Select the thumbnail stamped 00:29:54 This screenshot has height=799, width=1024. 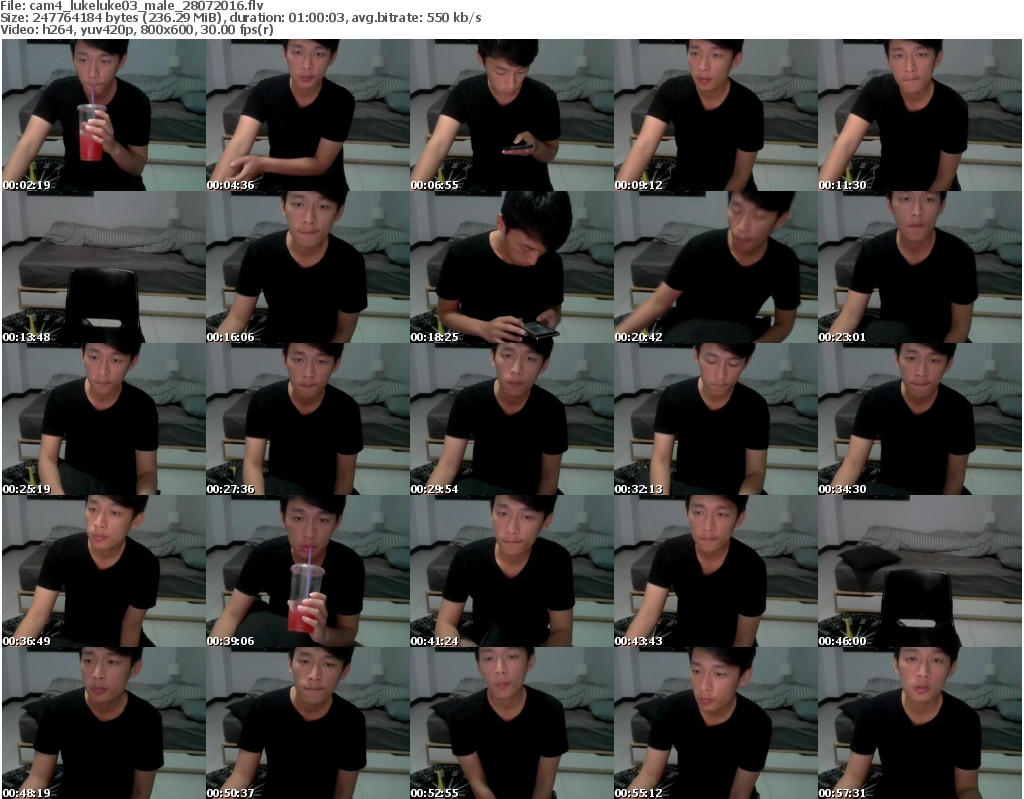pos(511,419)
